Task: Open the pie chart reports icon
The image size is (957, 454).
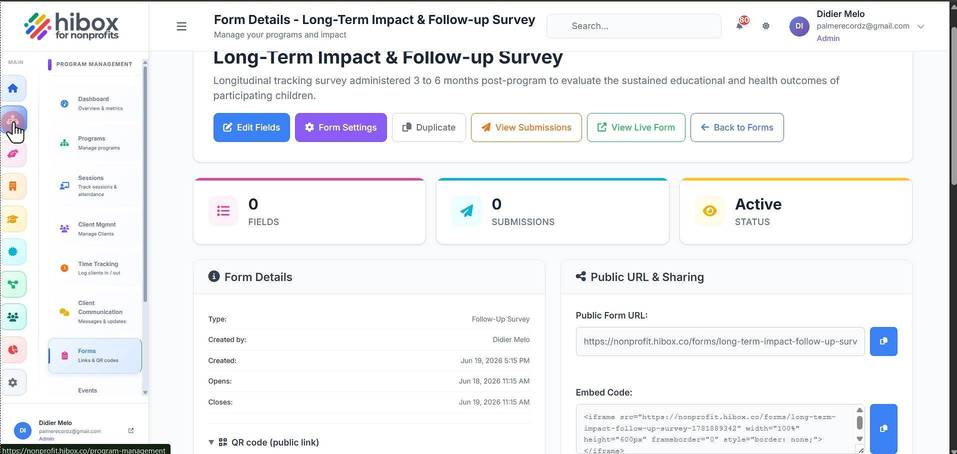Action: click(13, 349)
